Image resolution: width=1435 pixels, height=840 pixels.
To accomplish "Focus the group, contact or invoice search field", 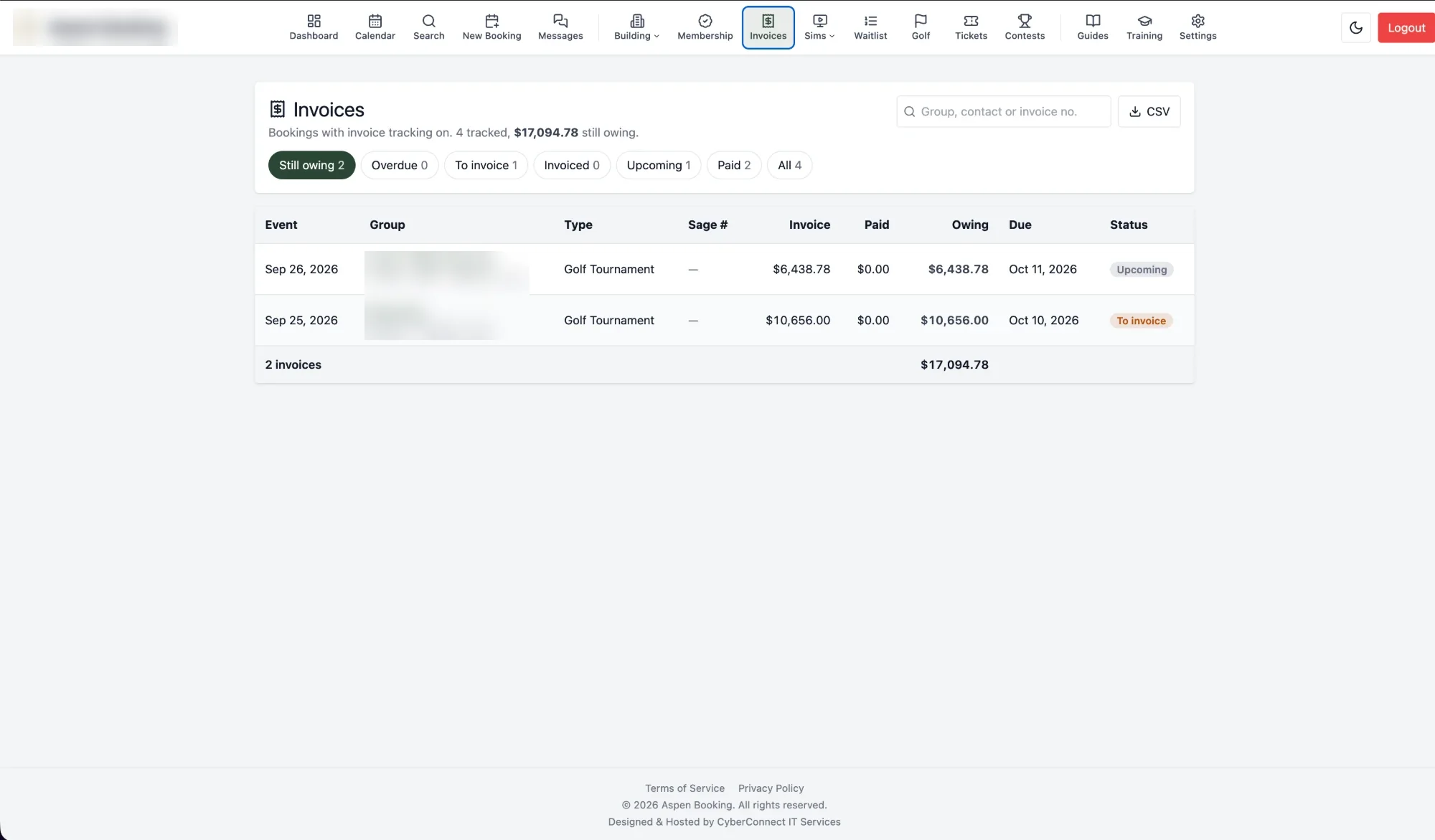I will [1003, 111].
